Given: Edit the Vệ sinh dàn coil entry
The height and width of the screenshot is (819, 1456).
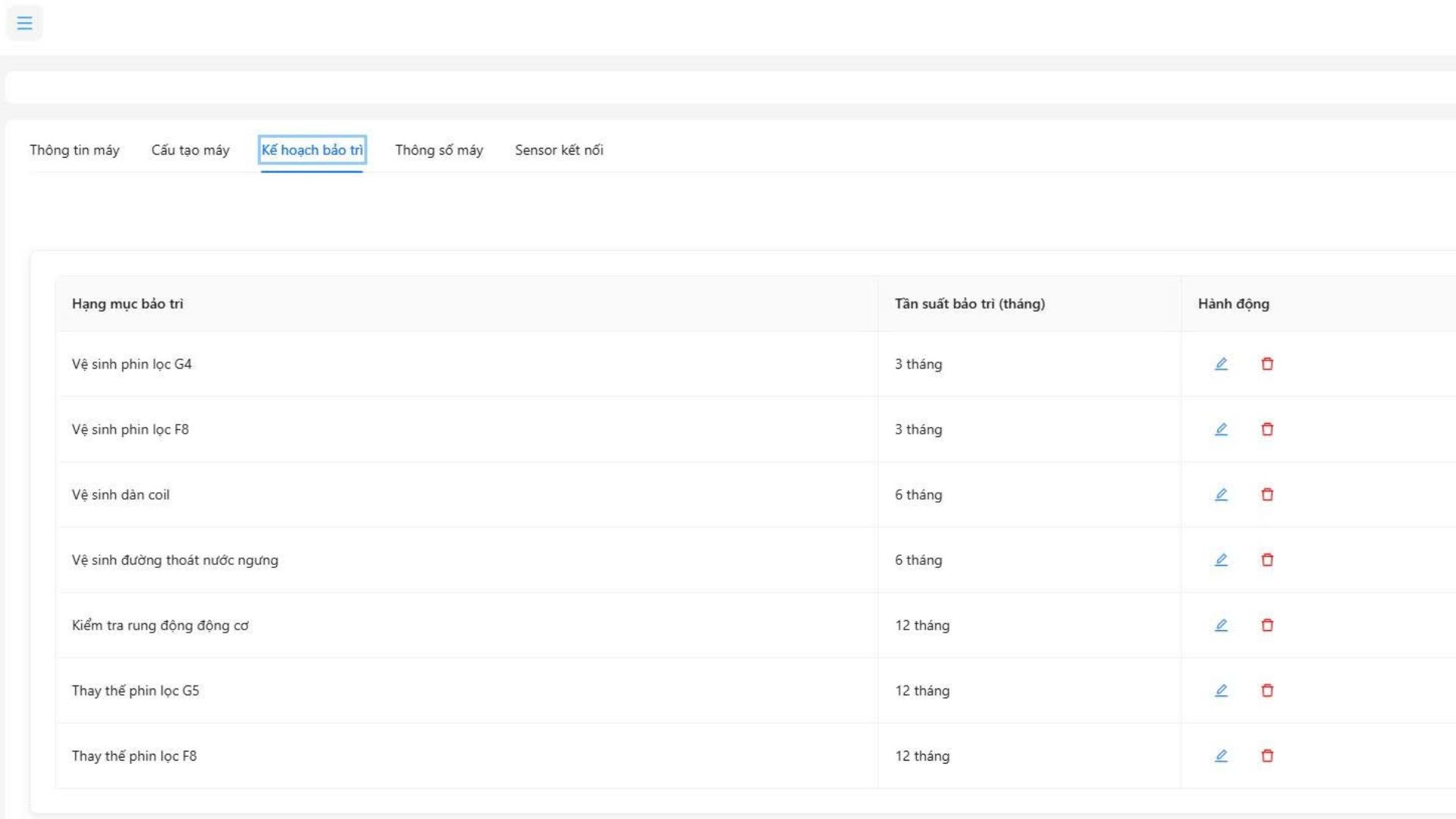Looking at the screenshot, I should 1221,494.
